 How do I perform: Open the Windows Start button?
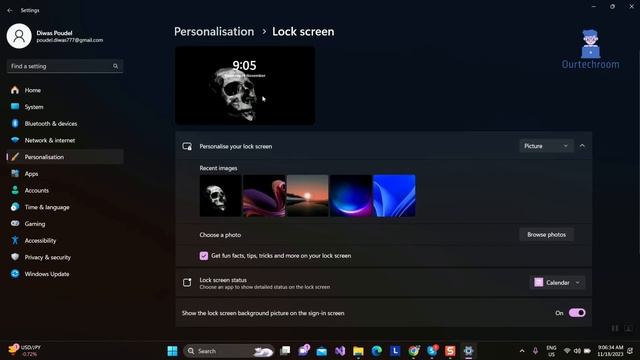[x=172, y=351]
